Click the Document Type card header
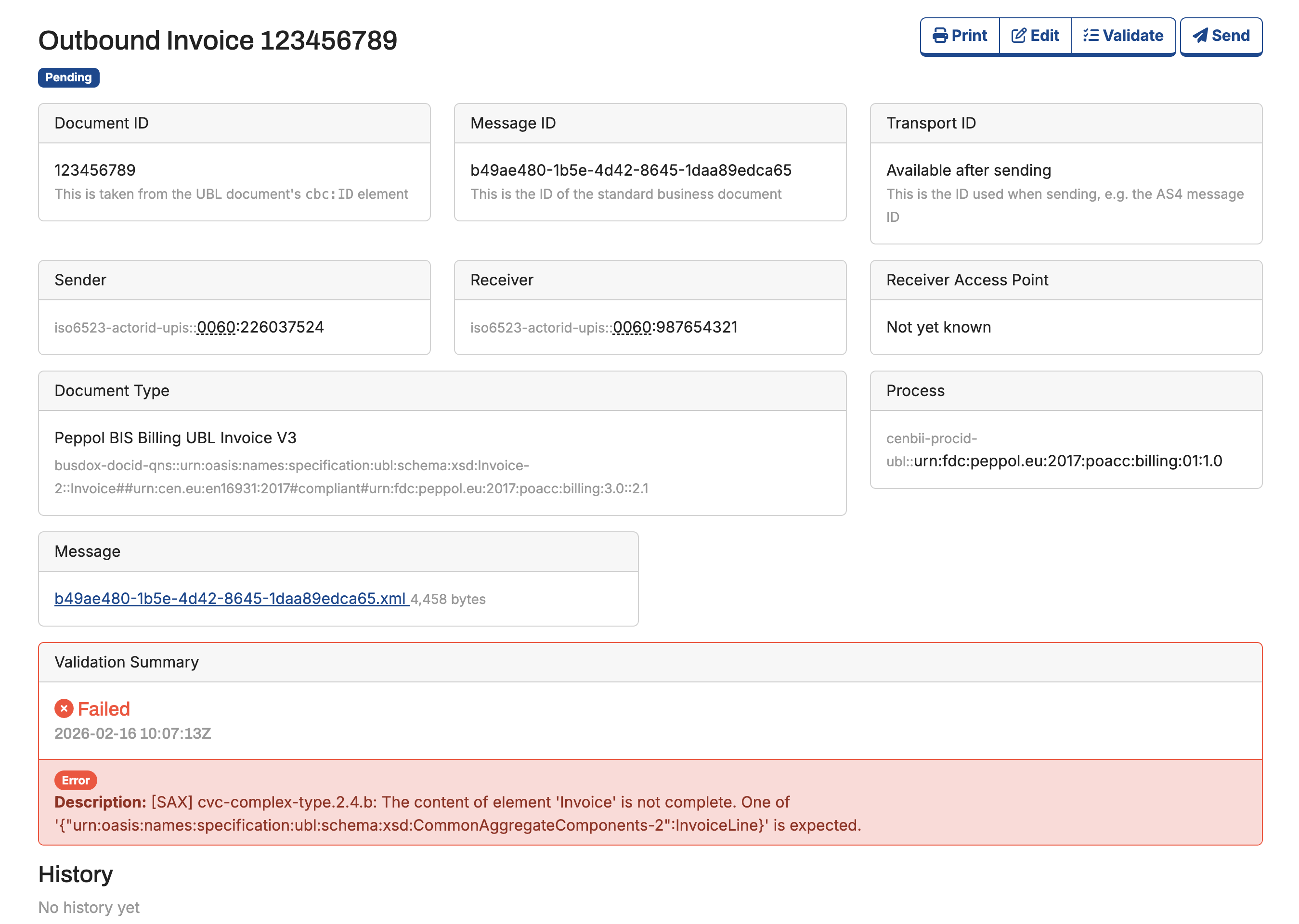Image resolution: width=1299 pixels, height=924 pixels. 442,391
